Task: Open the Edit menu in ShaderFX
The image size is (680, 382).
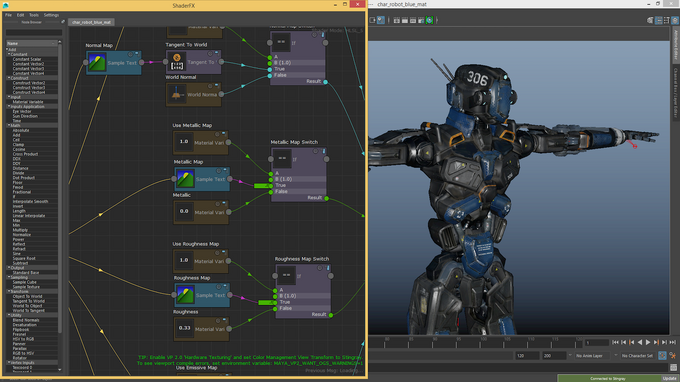Action: 20,15
